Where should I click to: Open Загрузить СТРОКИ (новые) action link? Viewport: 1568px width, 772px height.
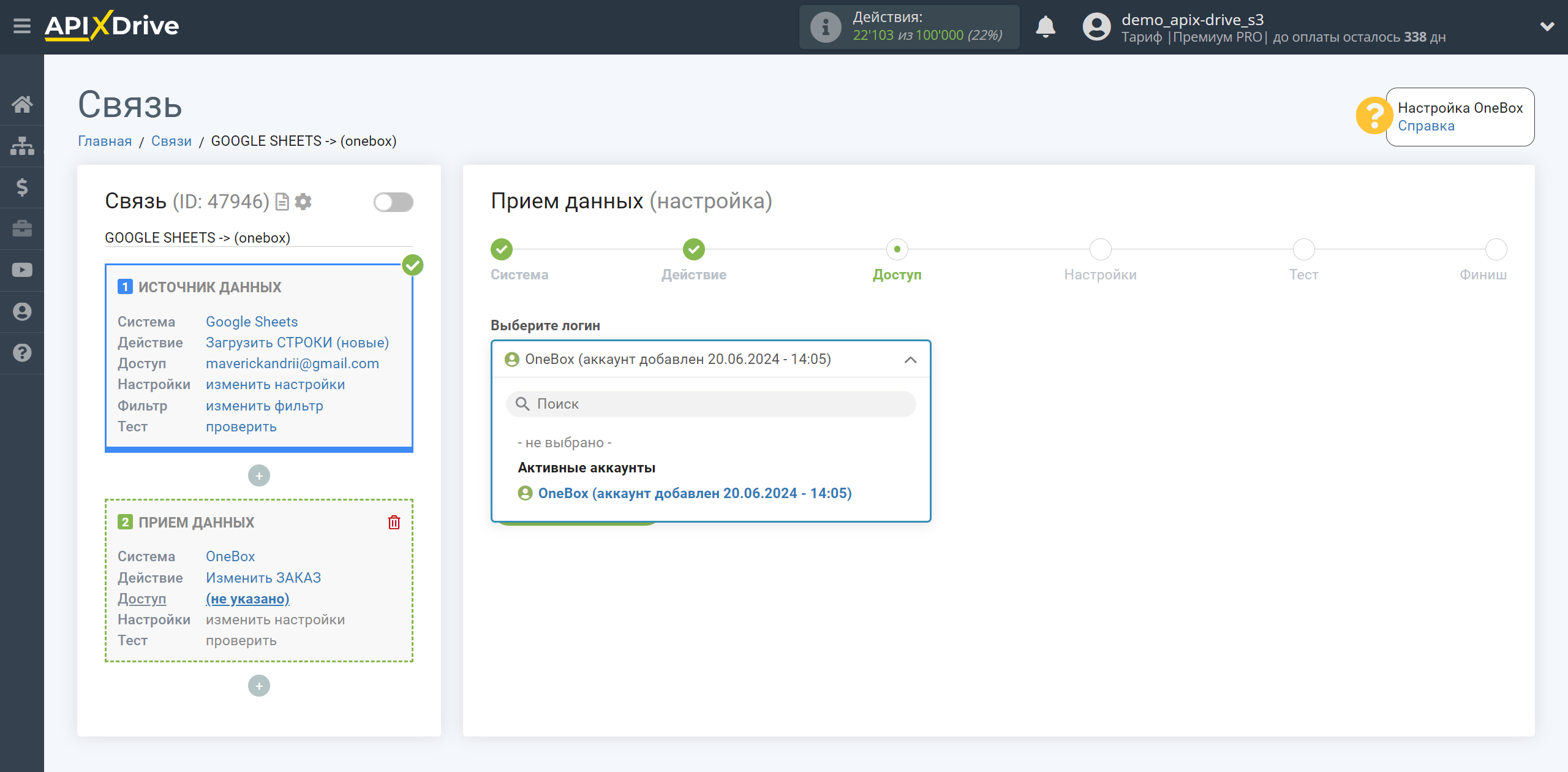[297, 343]
